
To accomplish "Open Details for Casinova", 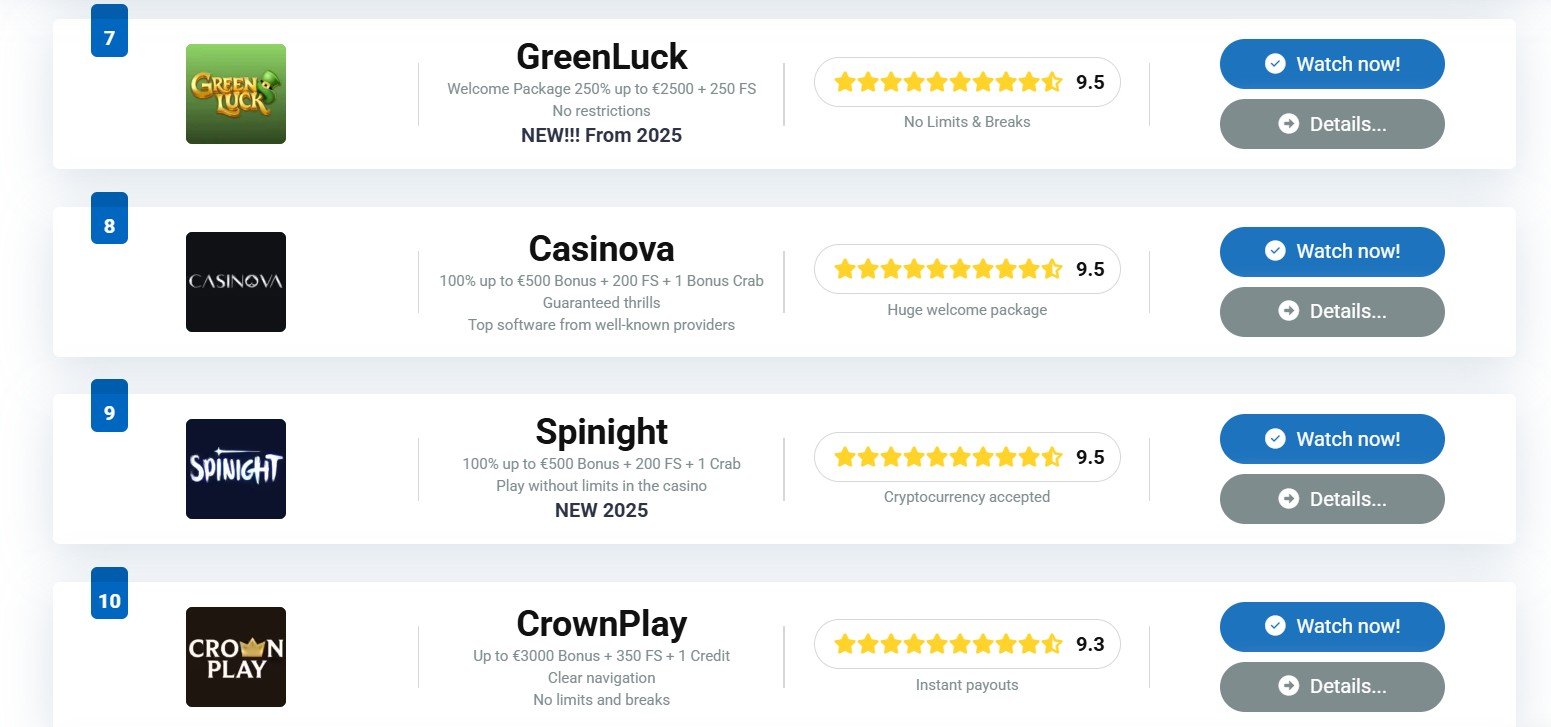I will 1332,311.
